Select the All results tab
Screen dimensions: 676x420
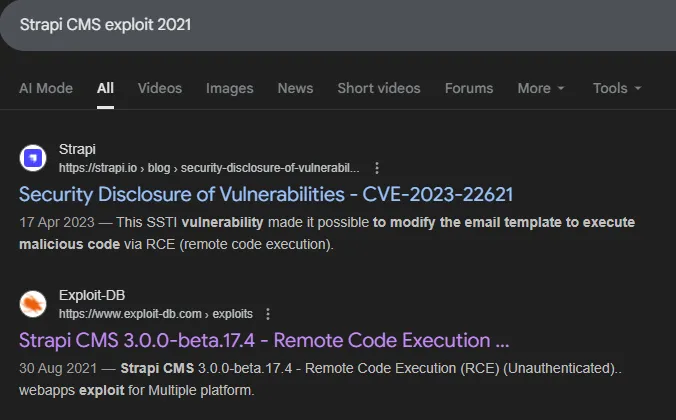(105, 88)
